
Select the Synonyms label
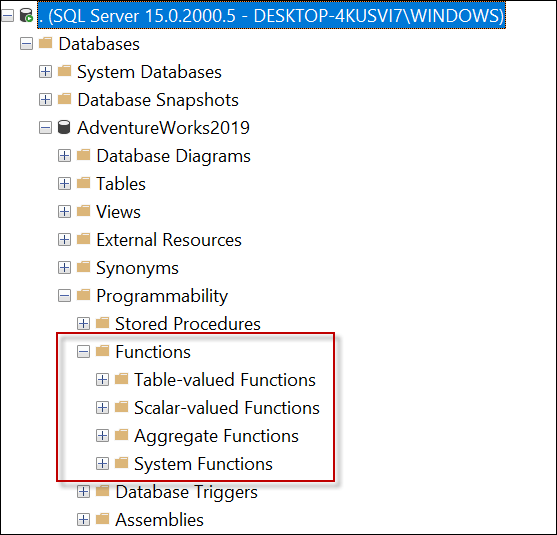[x=137, y=269]
